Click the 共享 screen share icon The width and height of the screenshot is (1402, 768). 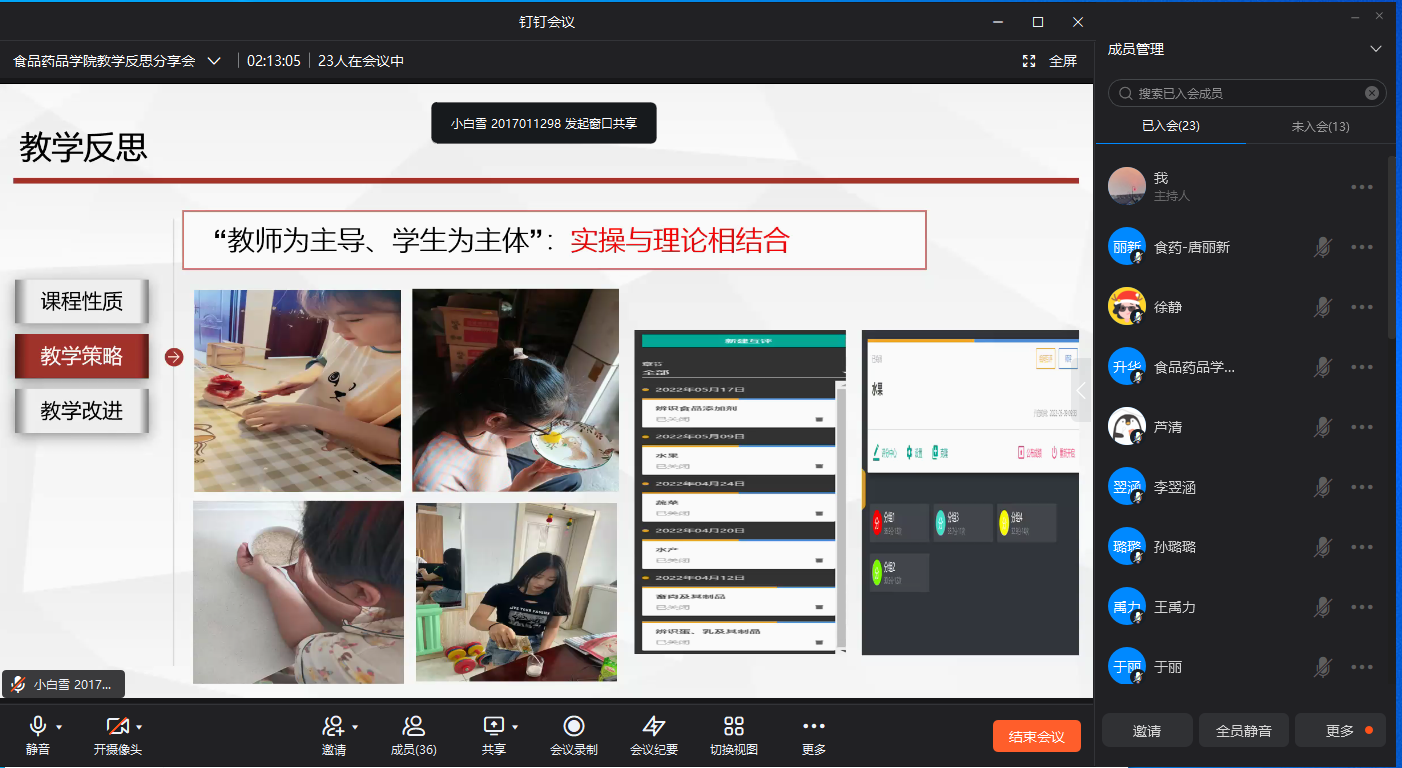[x=493, y=726]
